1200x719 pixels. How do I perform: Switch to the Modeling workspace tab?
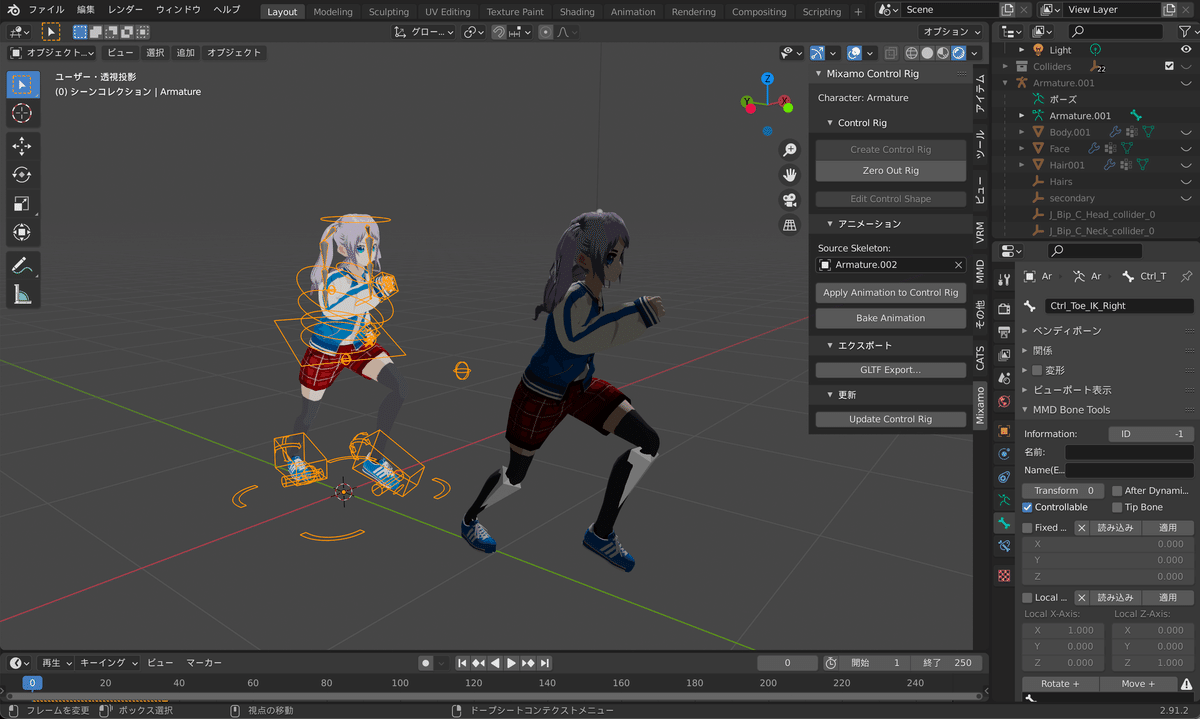(333, 12)
